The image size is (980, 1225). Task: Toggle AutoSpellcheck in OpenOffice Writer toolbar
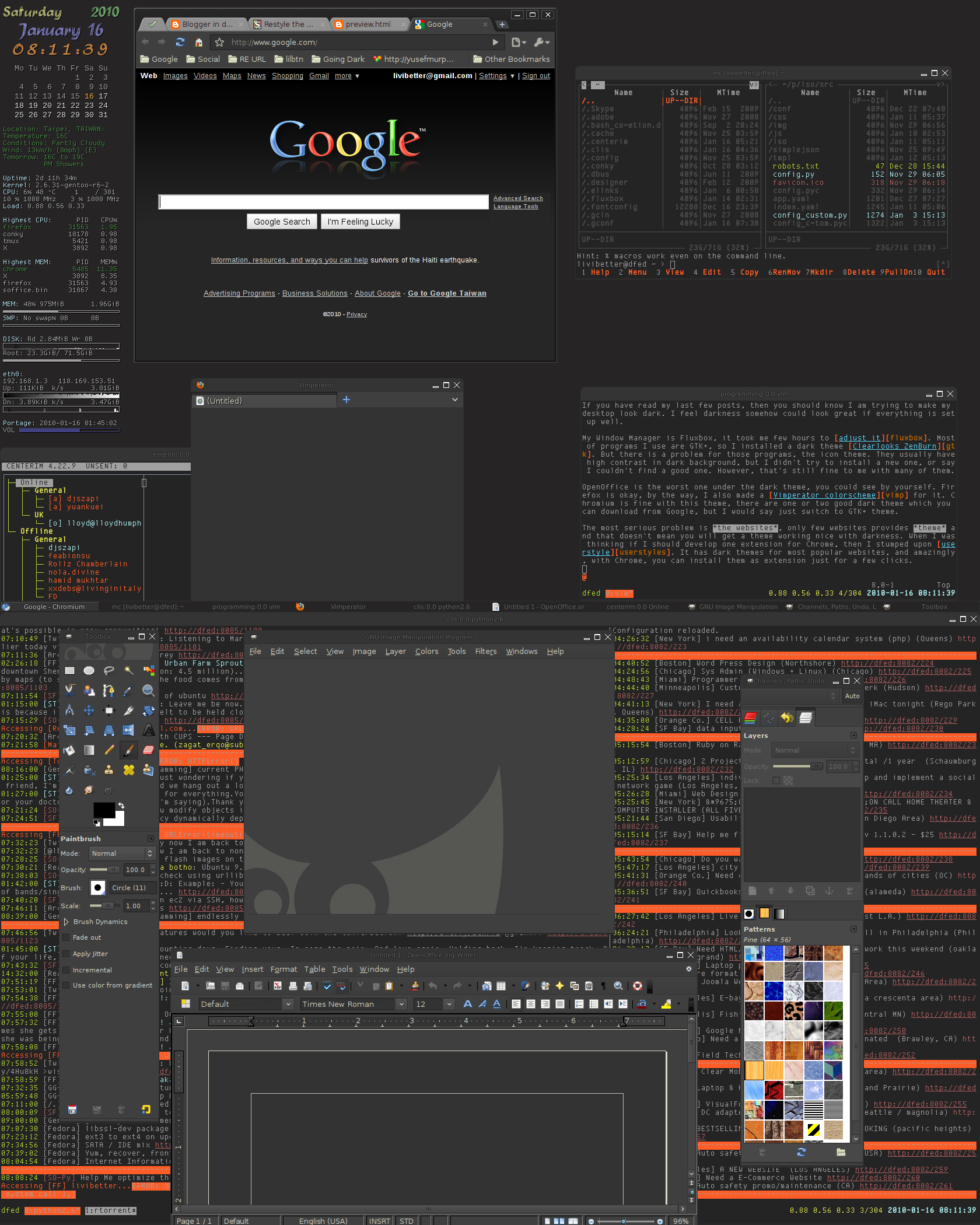(341, 986)
